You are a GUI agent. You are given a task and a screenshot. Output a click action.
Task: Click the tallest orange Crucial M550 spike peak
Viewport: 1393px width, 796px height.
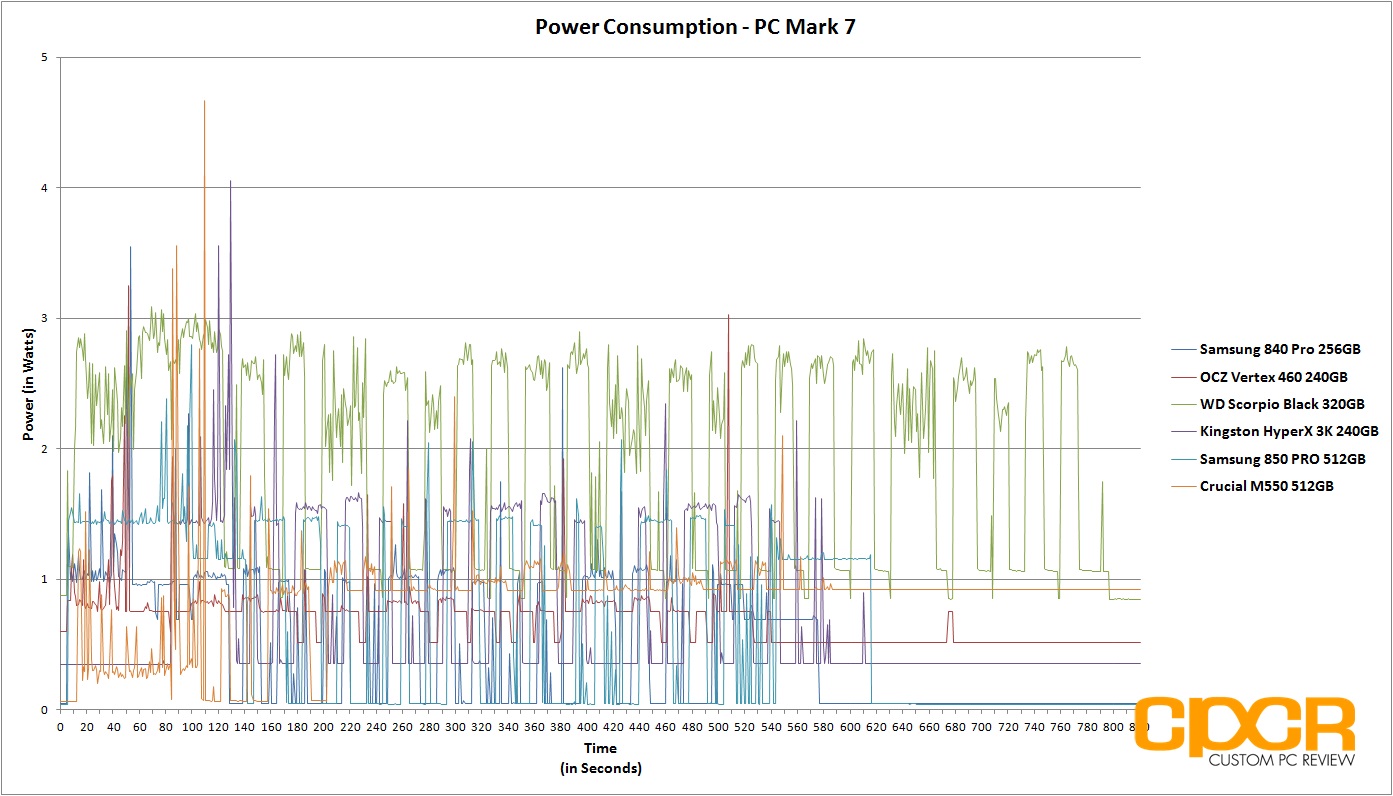point(204,101)
